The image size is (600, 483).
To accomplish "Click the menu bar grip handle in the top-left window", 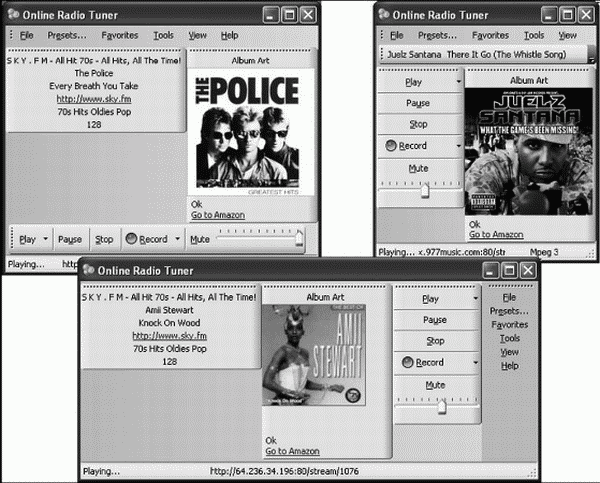I will pos(11,35).
